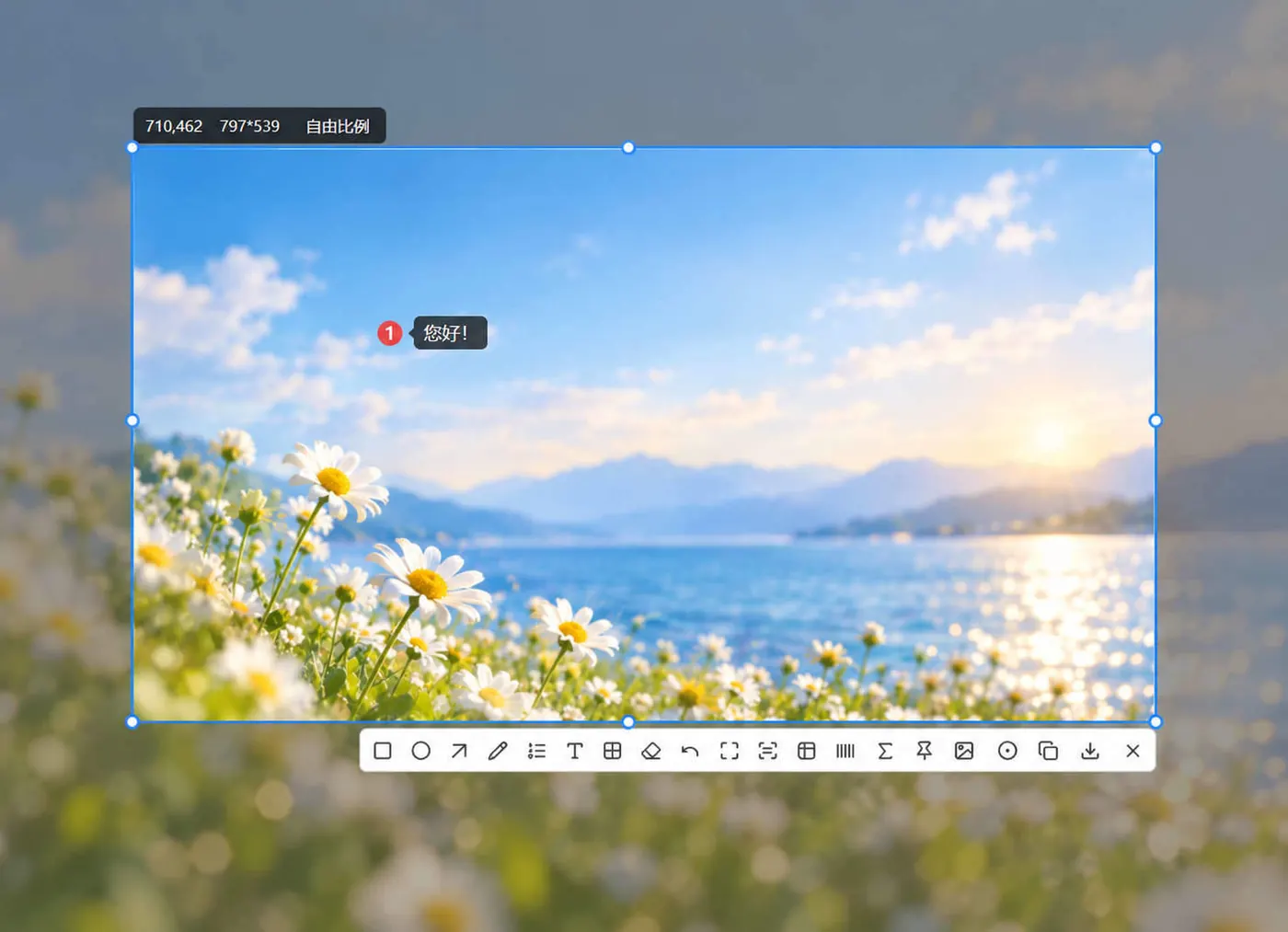Viewport: 1288px width, 932px height.
Task: Save the screenshot with the download icon
Action: tap(1090, 751)
